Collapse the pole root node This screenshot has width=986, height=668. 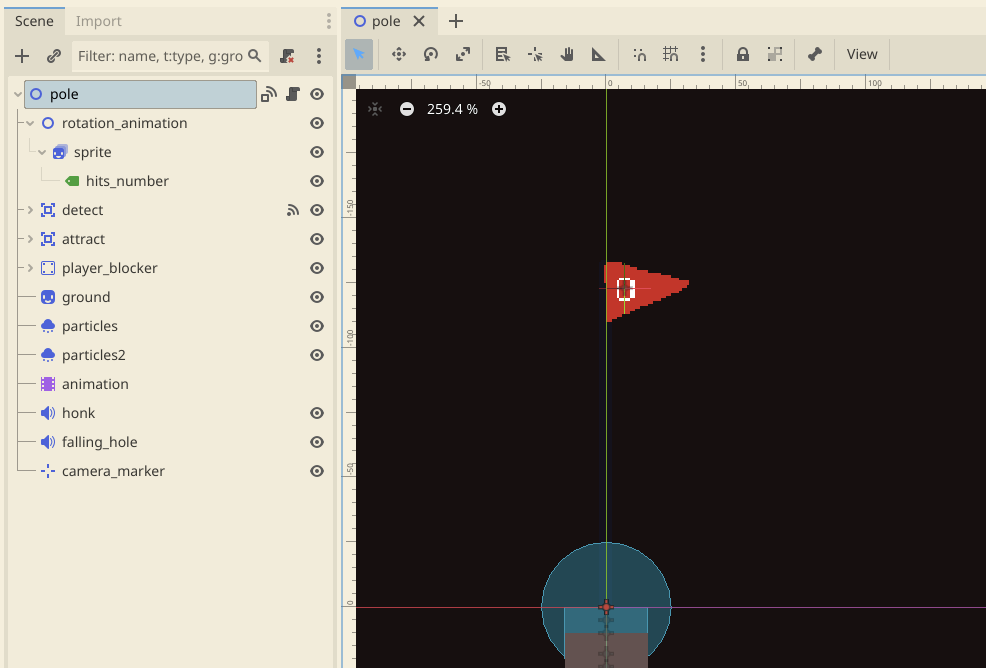point(18,94)
